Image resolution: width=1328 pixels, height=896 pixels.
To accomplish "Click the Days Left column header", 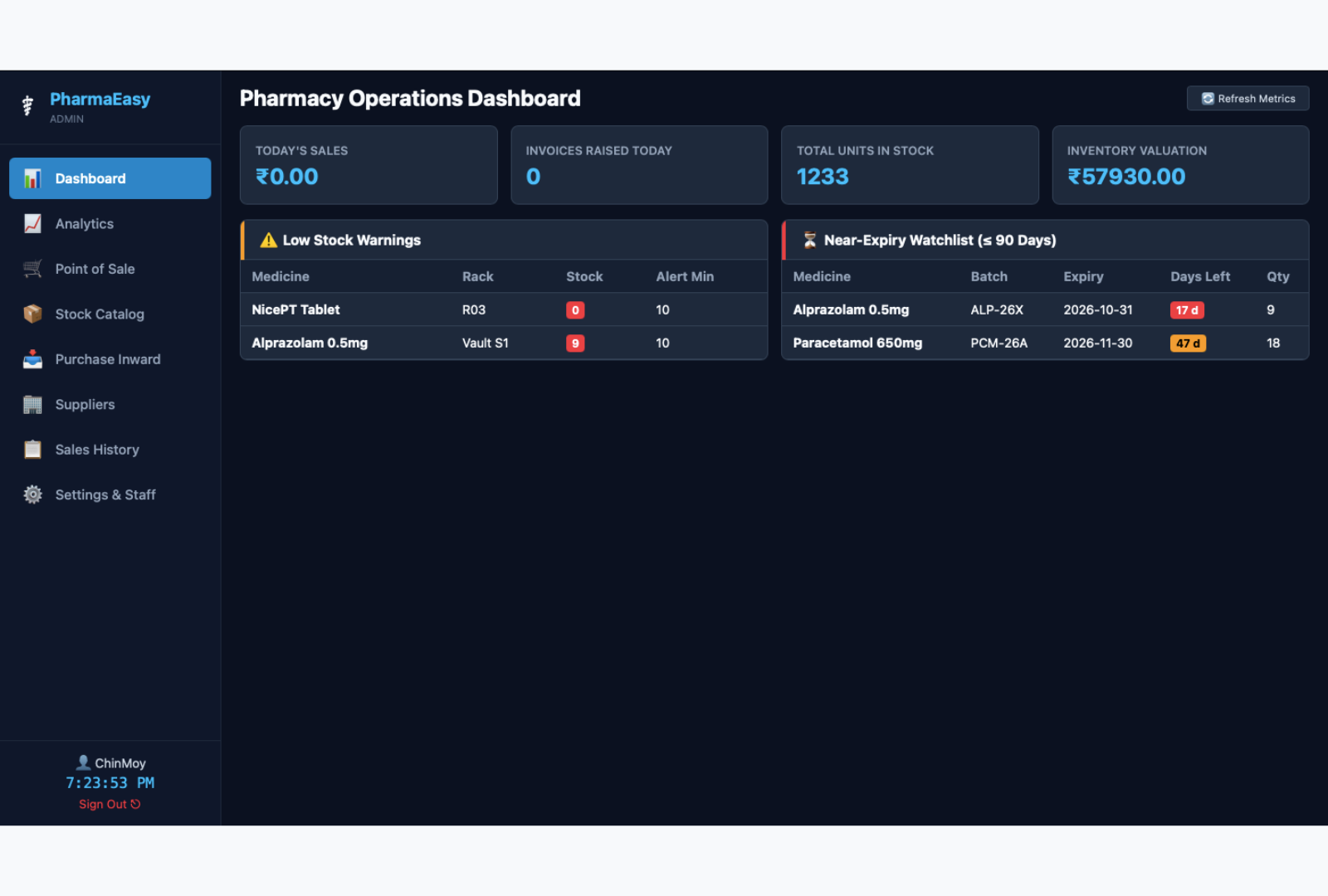I will (x=1200, y=276).
